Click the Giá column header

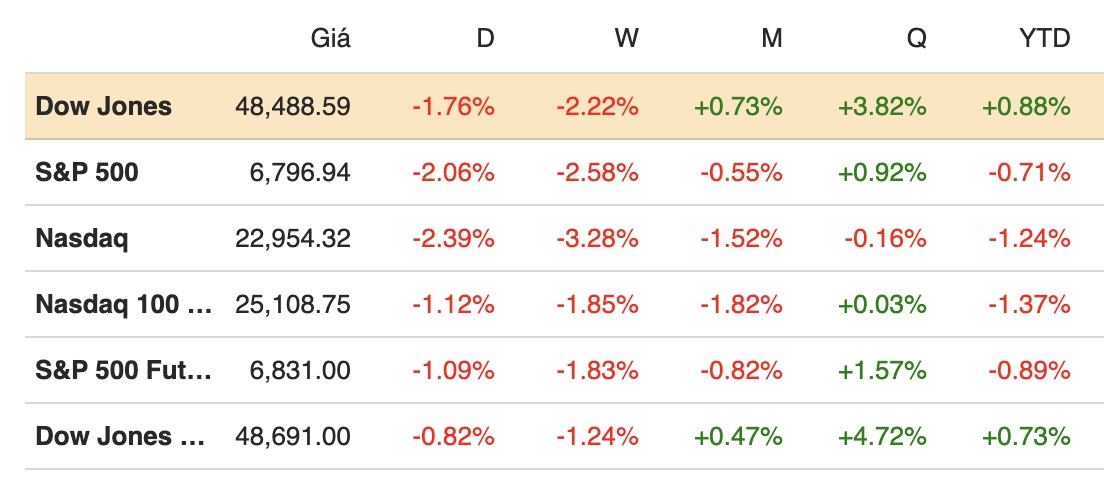[330, 39]
